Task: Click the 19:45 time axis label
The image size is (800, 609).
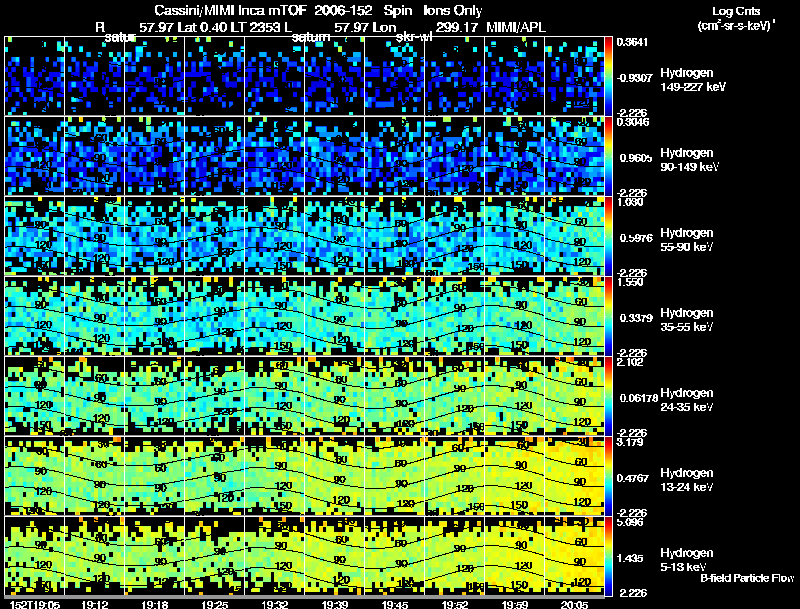Action: 395,604
